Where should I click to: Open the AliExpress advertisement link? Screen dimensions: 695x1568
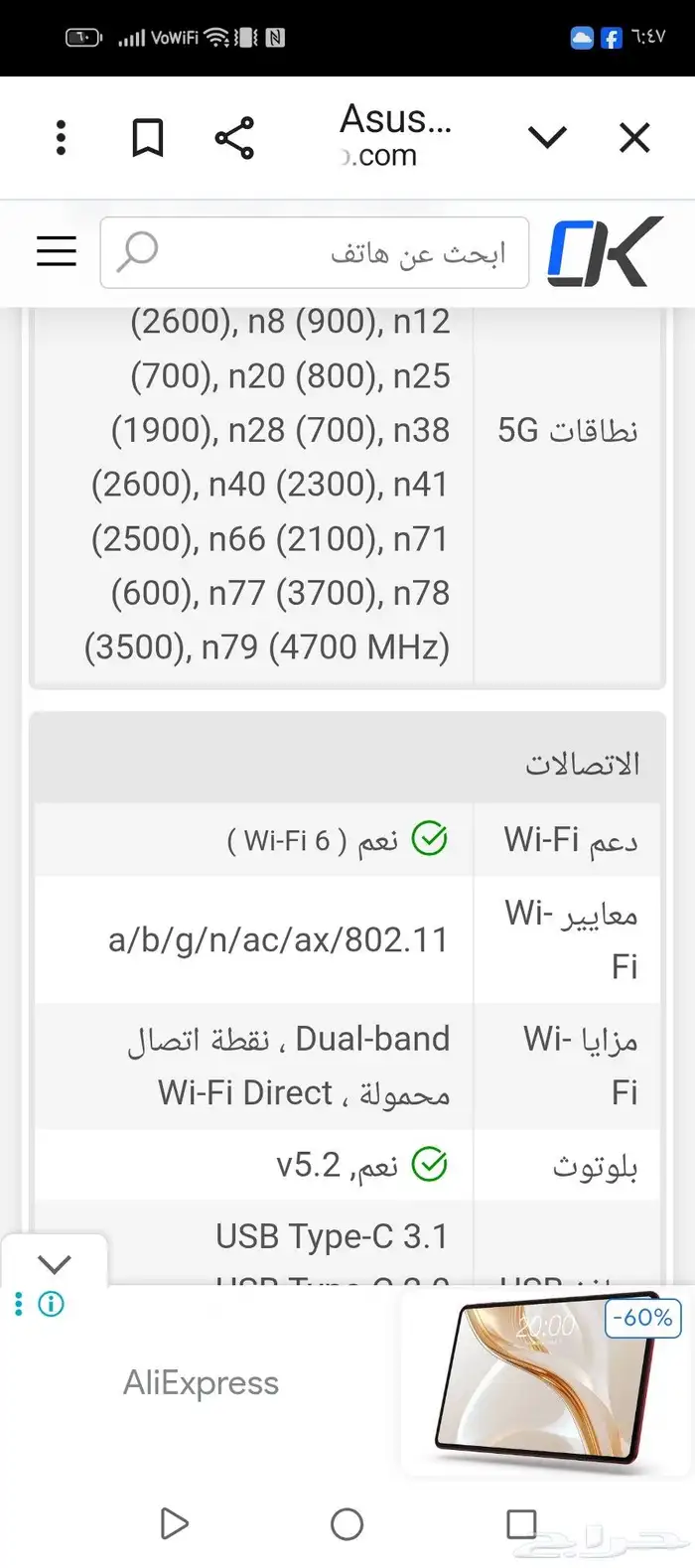click(x=202, y=1381)
